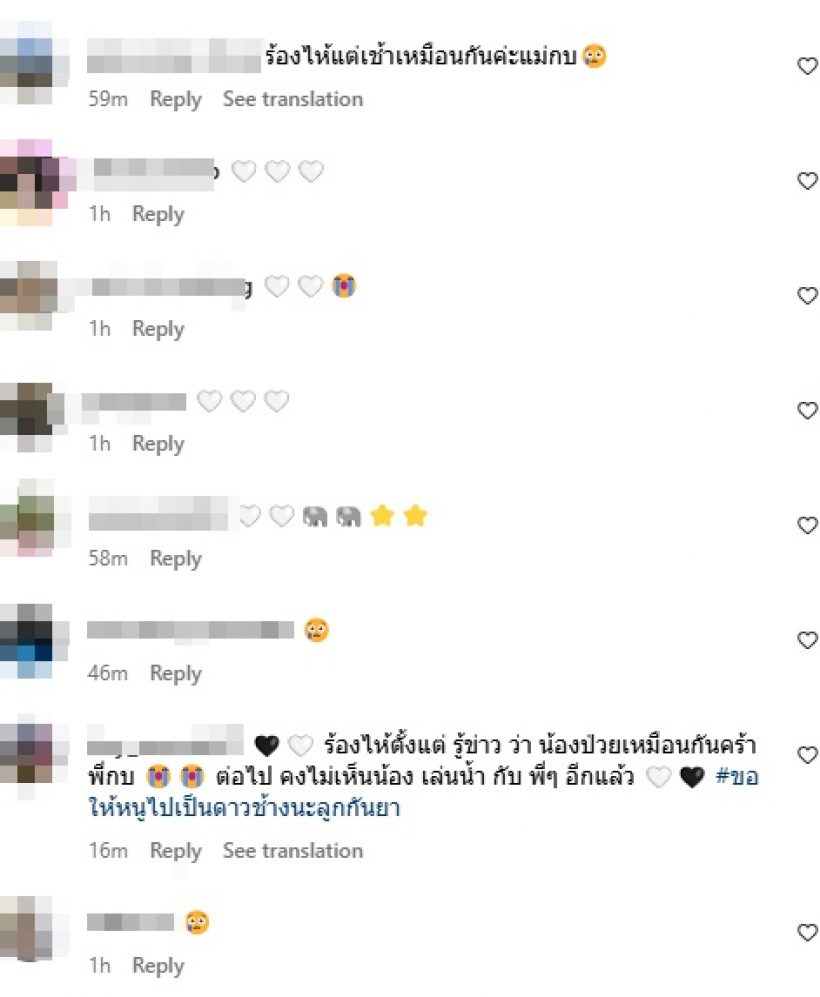Heart the fourth comment with three white hearts

click(x=807, y=410)
